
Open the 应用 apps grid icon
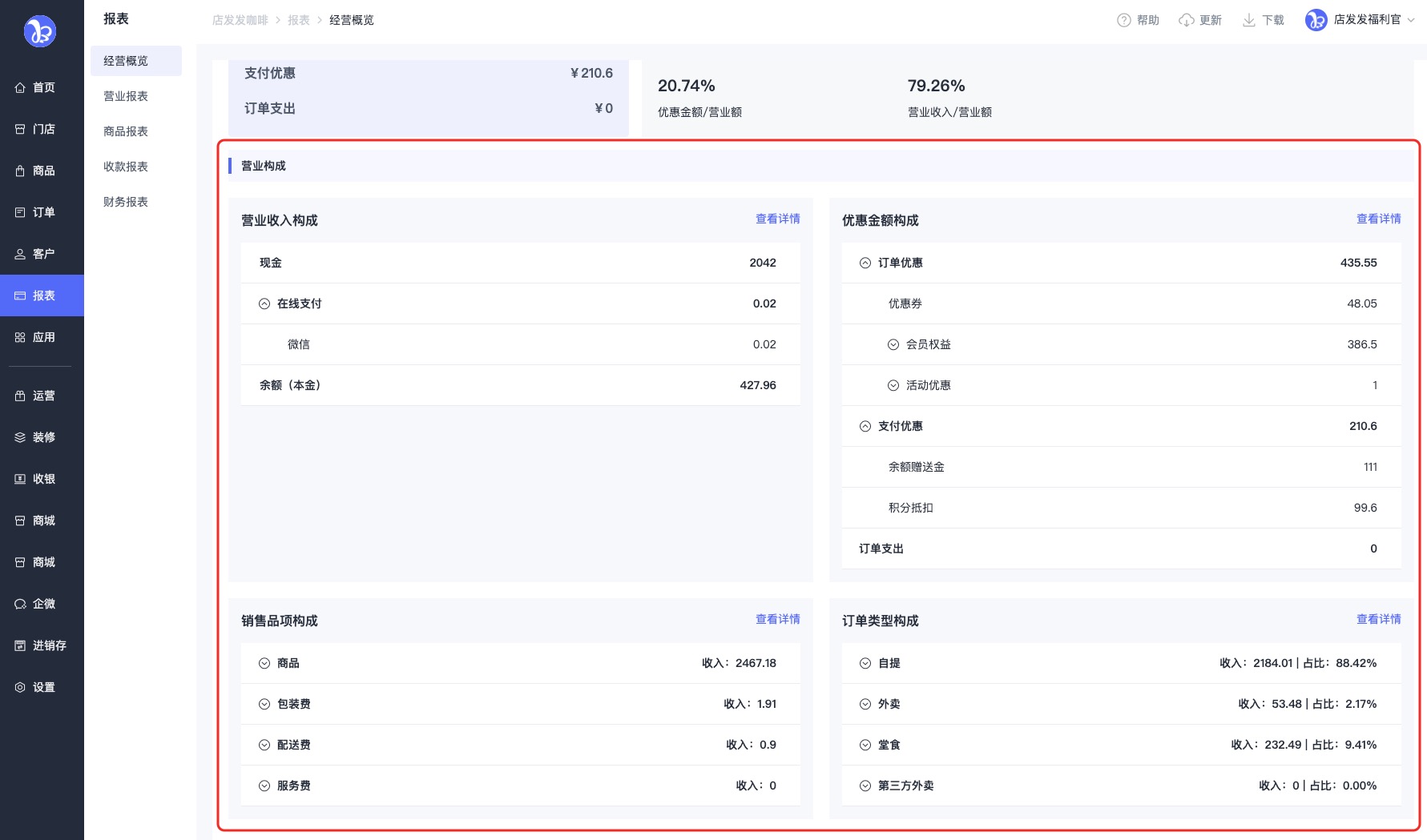point(20,338)
